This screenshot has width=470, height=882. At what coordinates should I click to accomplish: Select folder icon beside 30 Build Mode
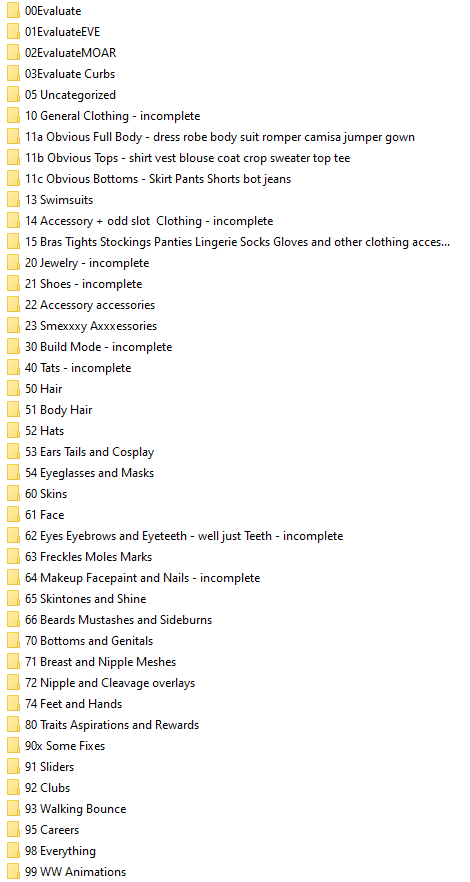[x=13, y=346]
